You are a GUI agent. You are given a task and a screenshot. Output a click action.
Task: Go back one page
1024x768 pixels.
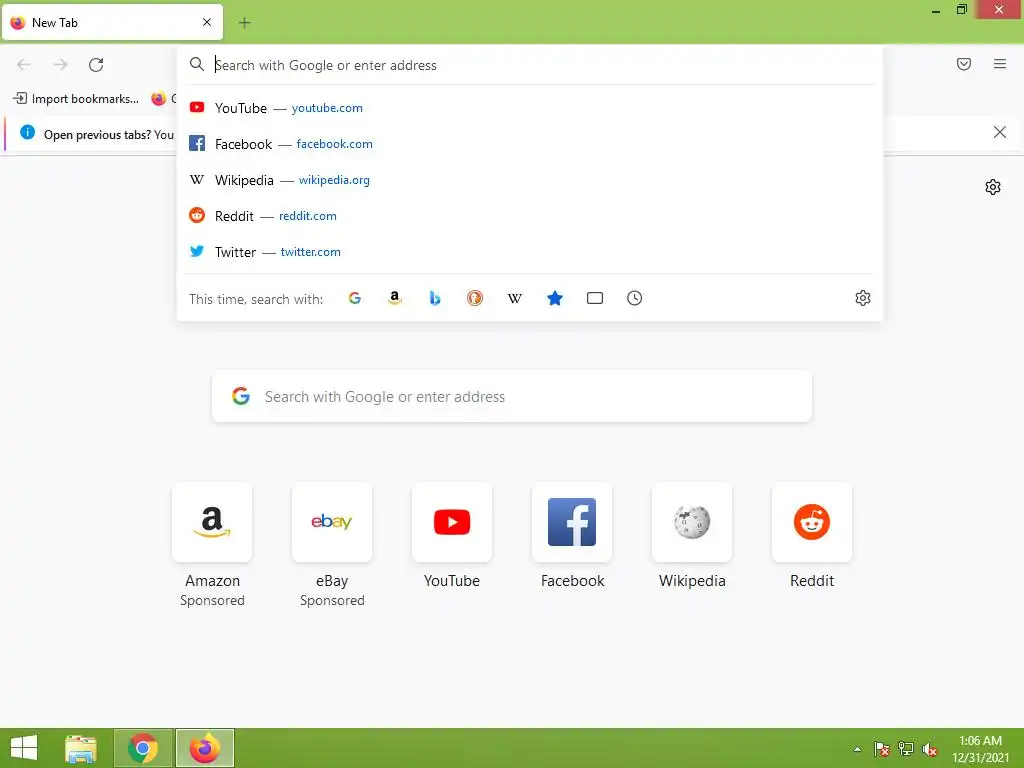[24, 64]
